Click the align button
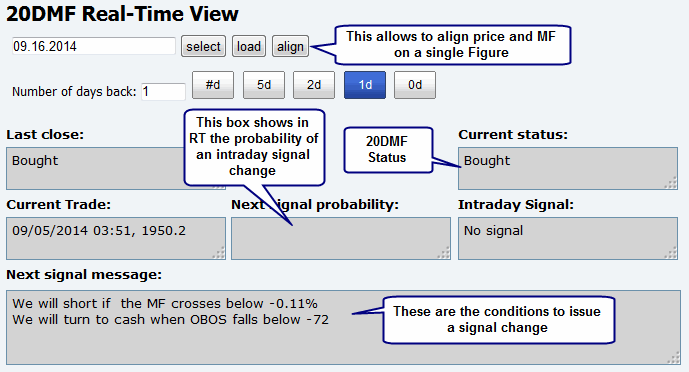The width and height of the screenshot is (689, 372). [290, 47]
